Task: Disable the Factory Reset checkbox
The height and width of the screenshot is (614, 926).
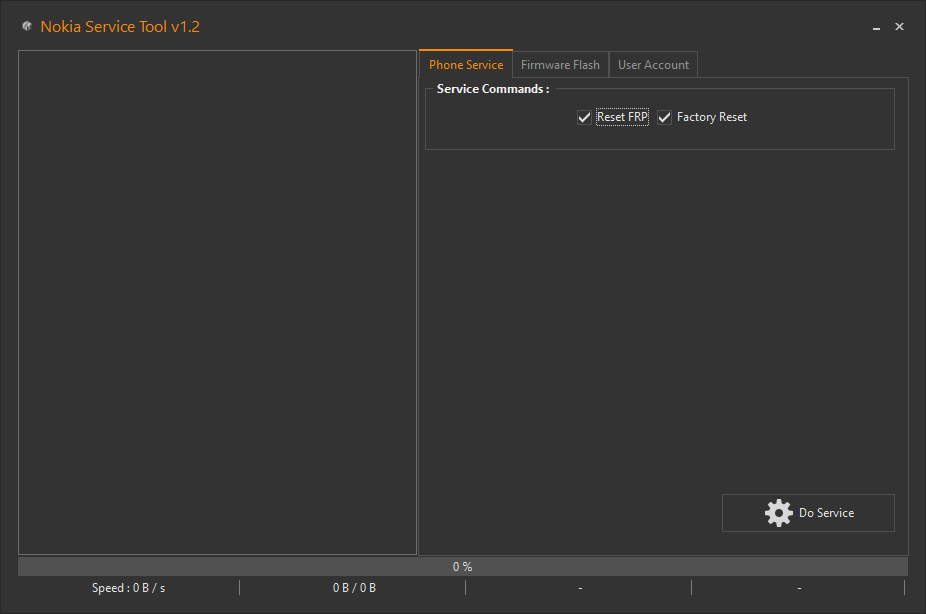Action: pyautogui.click(x=664, y=117)
